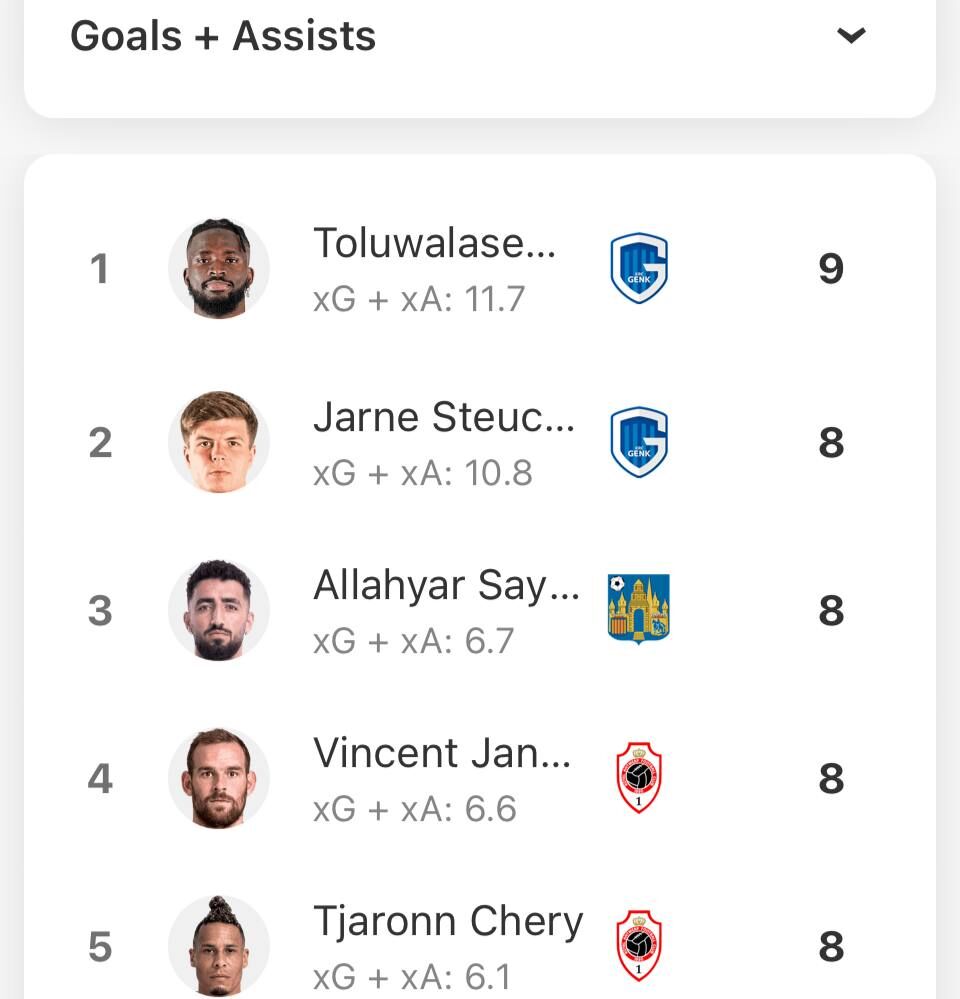The height and width of the screenshot is (999, 960).
Task: Open Toluwalase... player profile name
Action: [434, 243]
